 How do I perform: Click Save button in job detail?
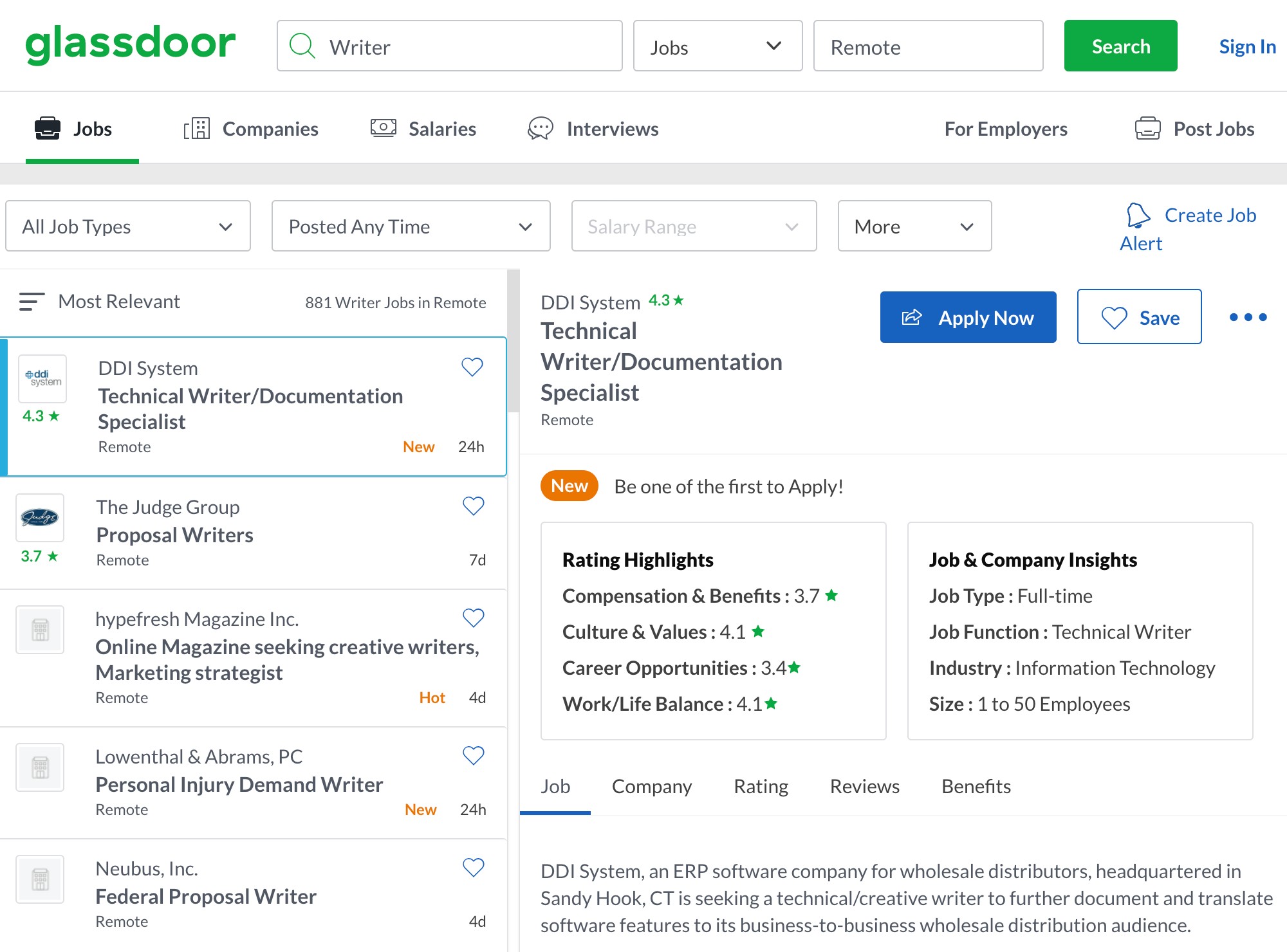1139,316
